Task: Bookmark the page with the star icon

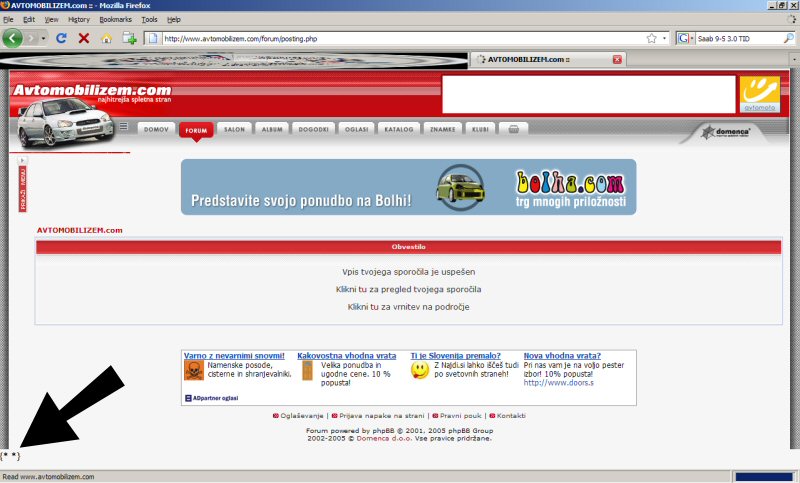Action: (x=652, y=38)
